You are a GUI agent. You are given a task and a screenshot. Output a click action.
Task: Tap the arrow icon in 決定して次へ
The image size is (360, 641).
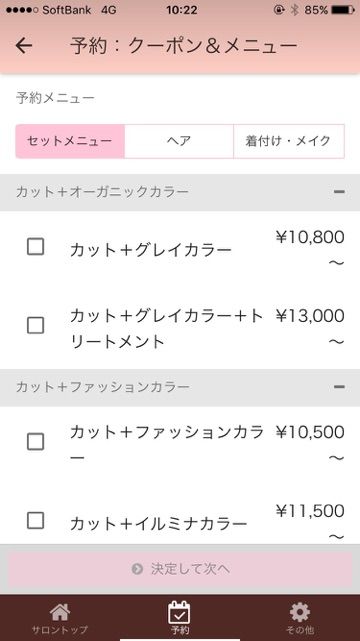pos(137,569)
